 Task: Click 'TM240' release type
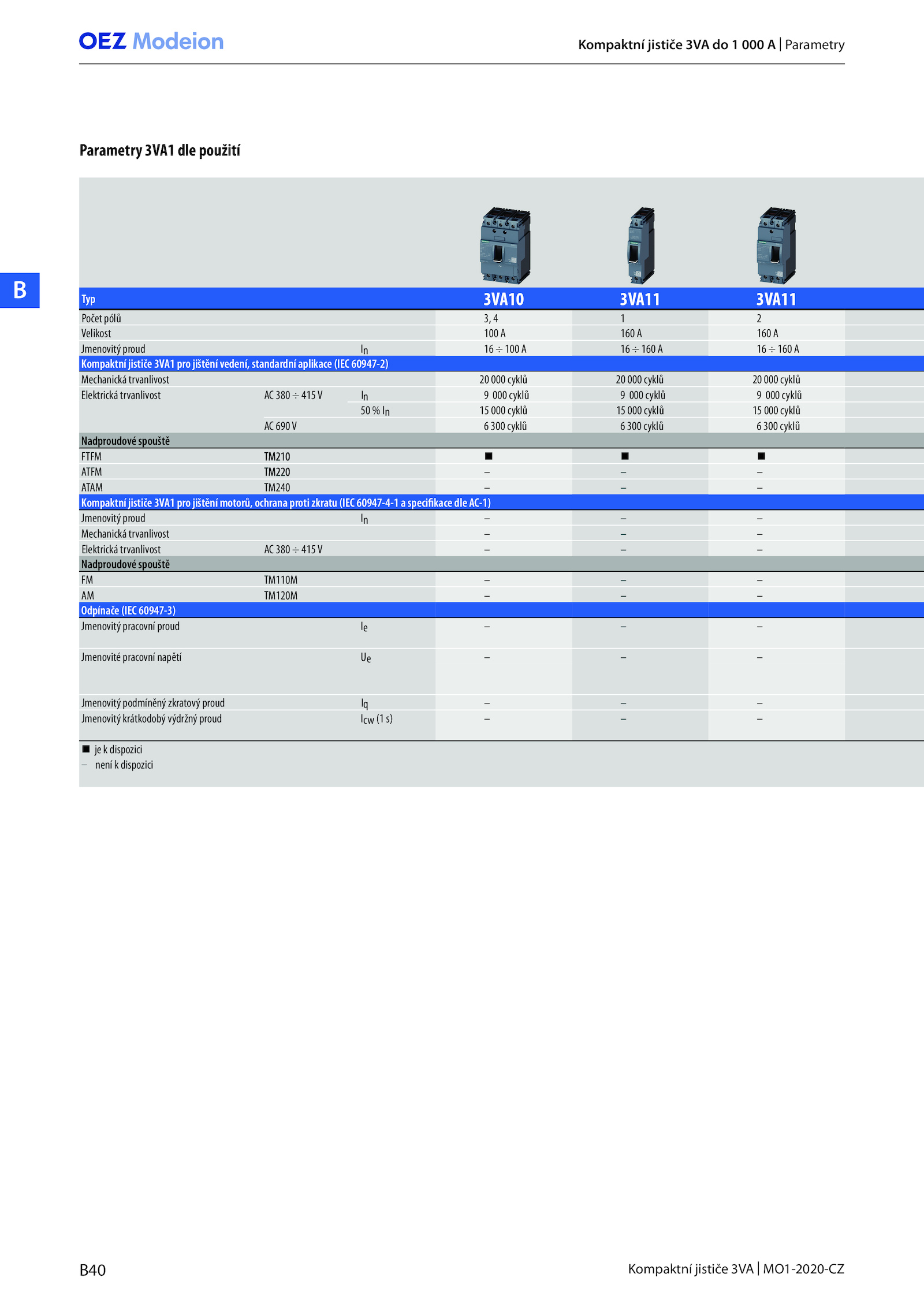pos(277,487)
